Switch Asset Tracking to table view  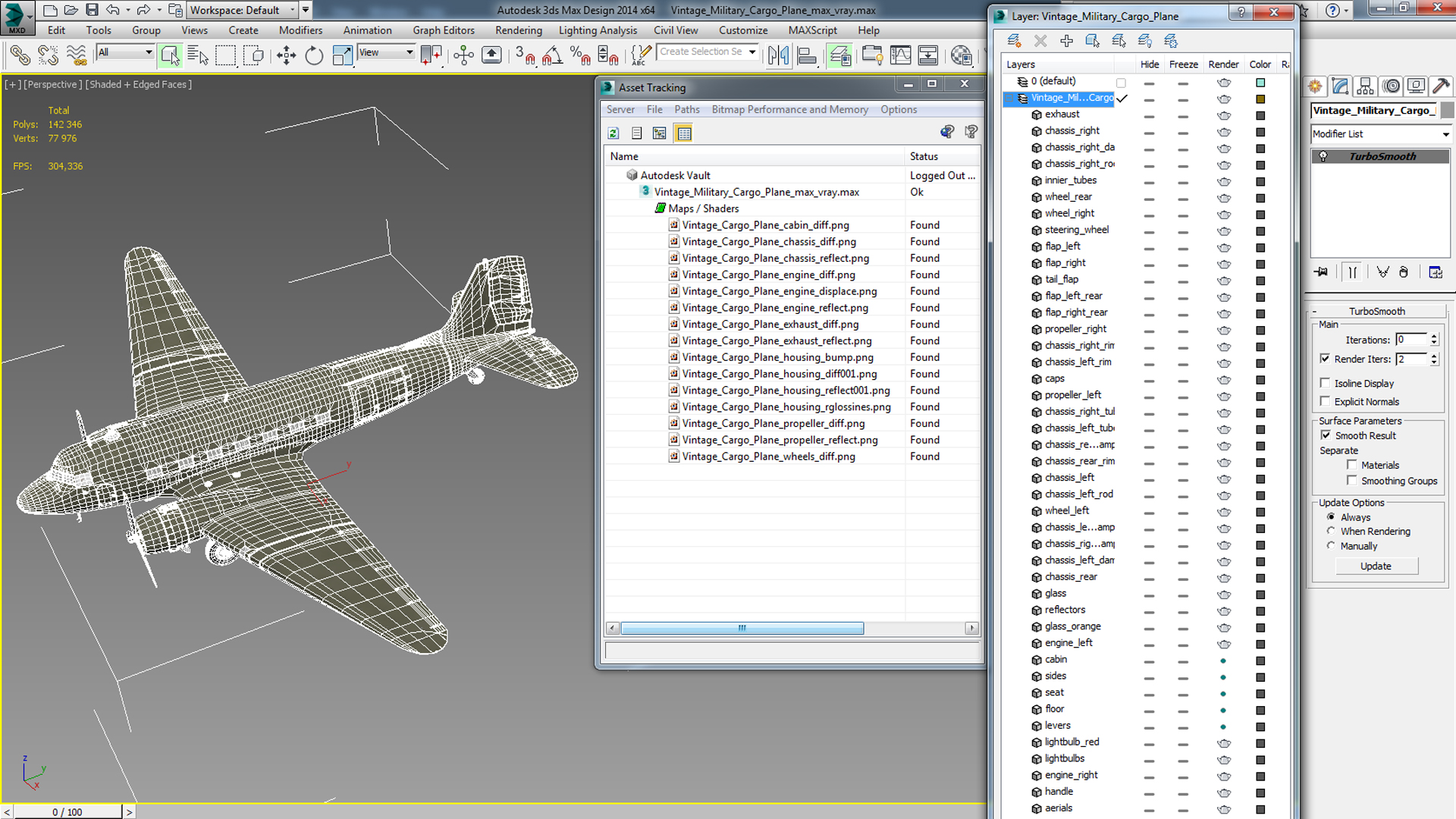684,133
